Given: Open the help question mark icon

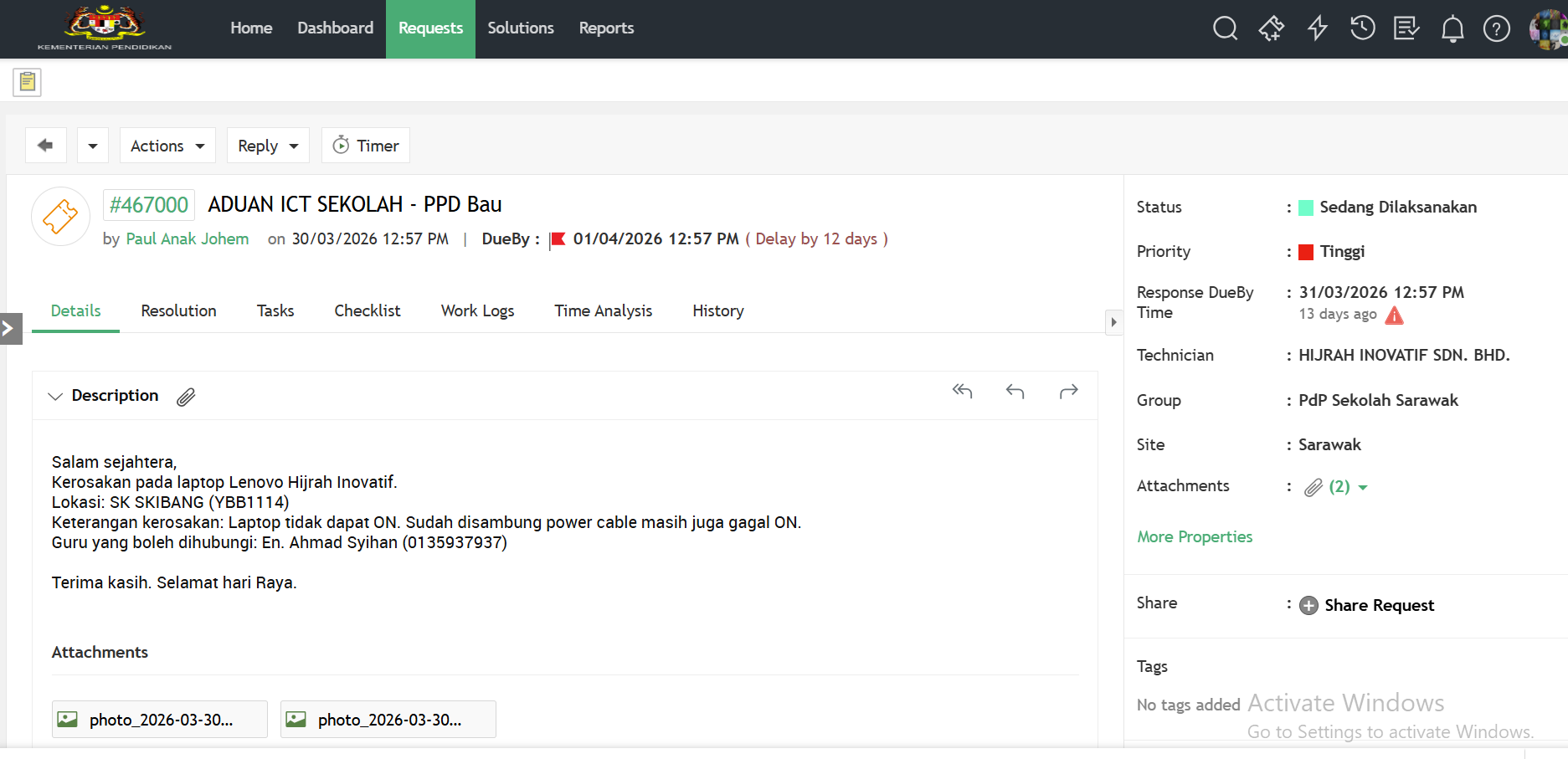Looking at the screenshot, I should 1496,29.
